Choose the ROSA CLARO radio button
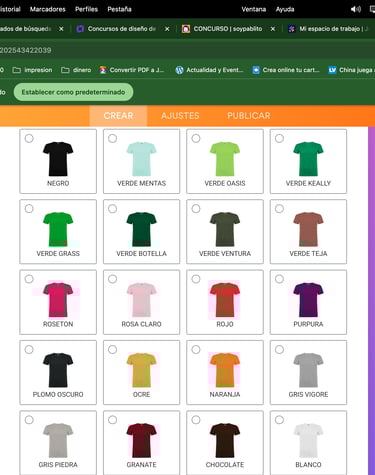 click(112, 279)
